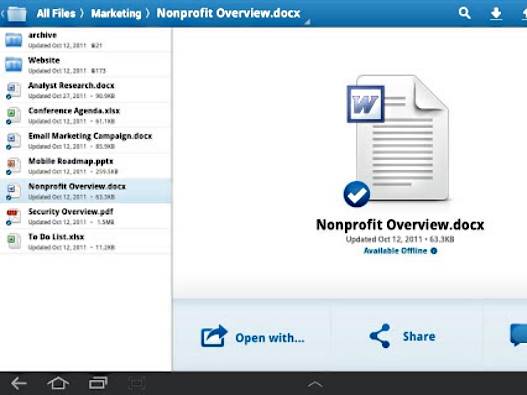The width and height of the screenshot is (527, 395).
Task: Tap the Available Offline info icon
Action: tap(434, 251)
